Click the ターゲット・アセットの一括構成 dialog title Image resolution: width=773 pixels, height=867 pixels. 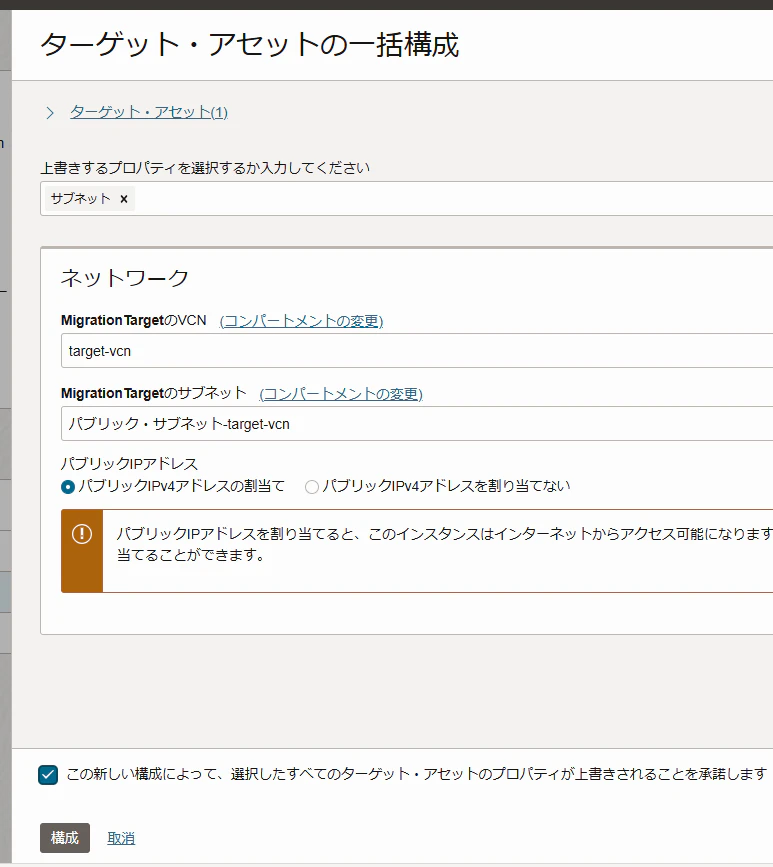(250, 44)
